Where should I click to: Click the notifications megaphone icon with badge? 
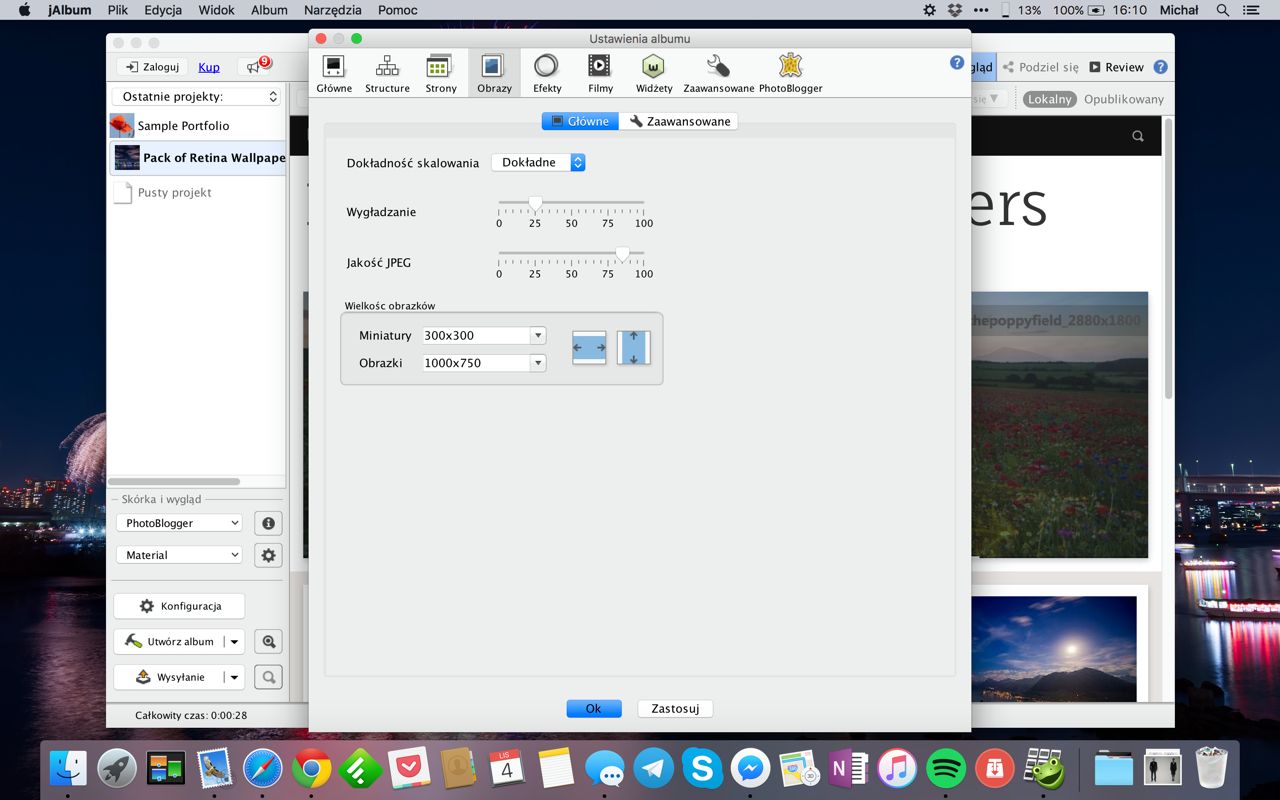[256, 67]
